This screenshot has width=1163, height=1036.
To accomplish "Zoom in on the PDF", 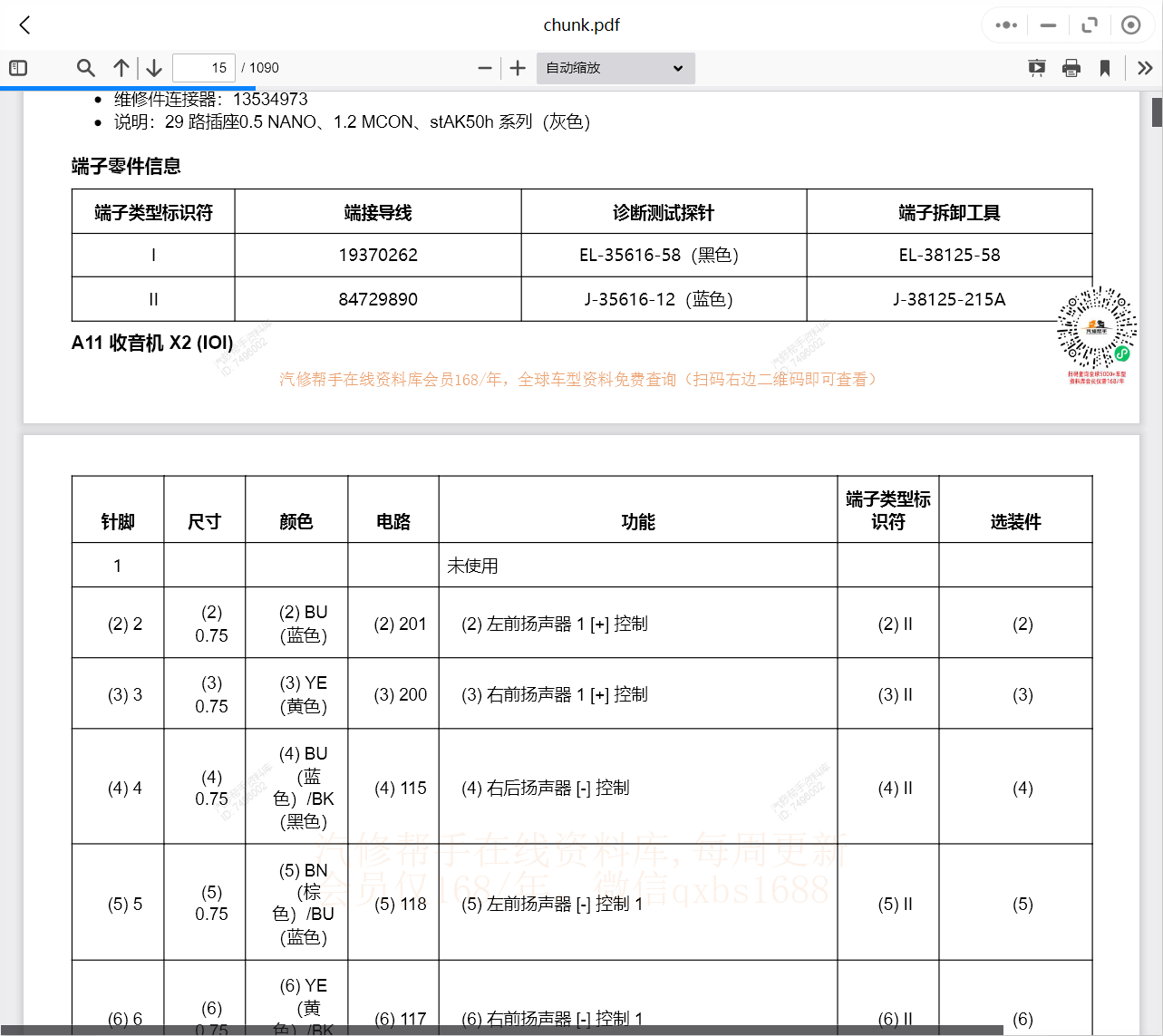I will pyautogui.click(x=517, y=67).
